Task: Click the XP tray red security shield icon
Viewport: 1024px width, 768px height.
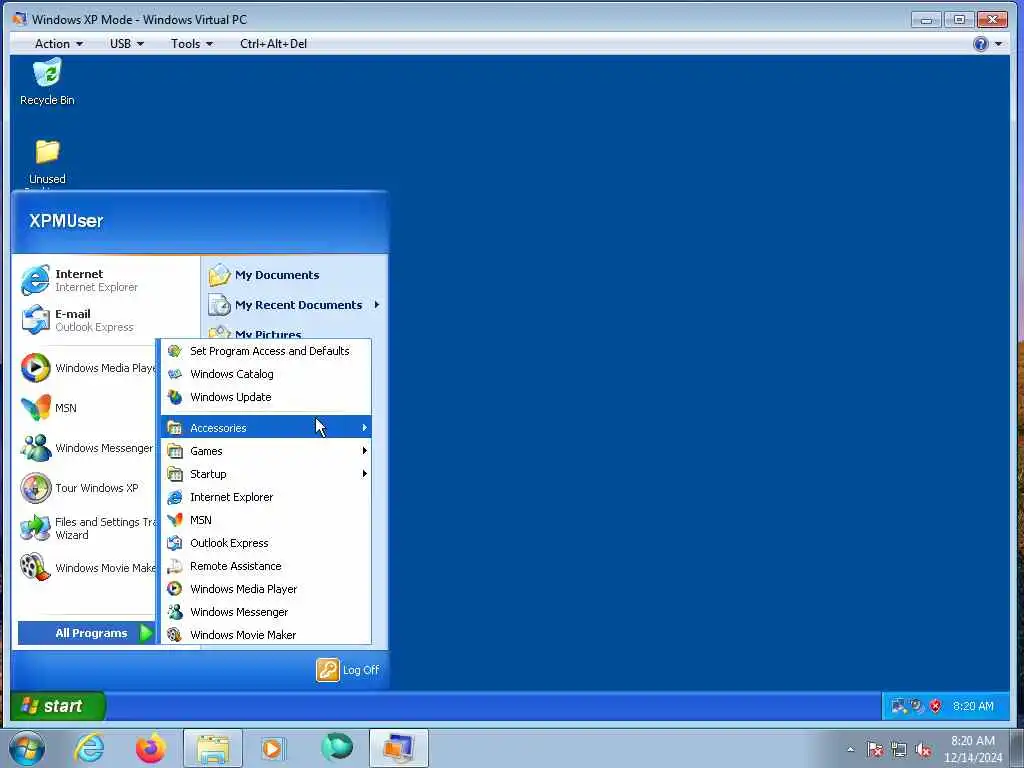Action: point(936,706)
